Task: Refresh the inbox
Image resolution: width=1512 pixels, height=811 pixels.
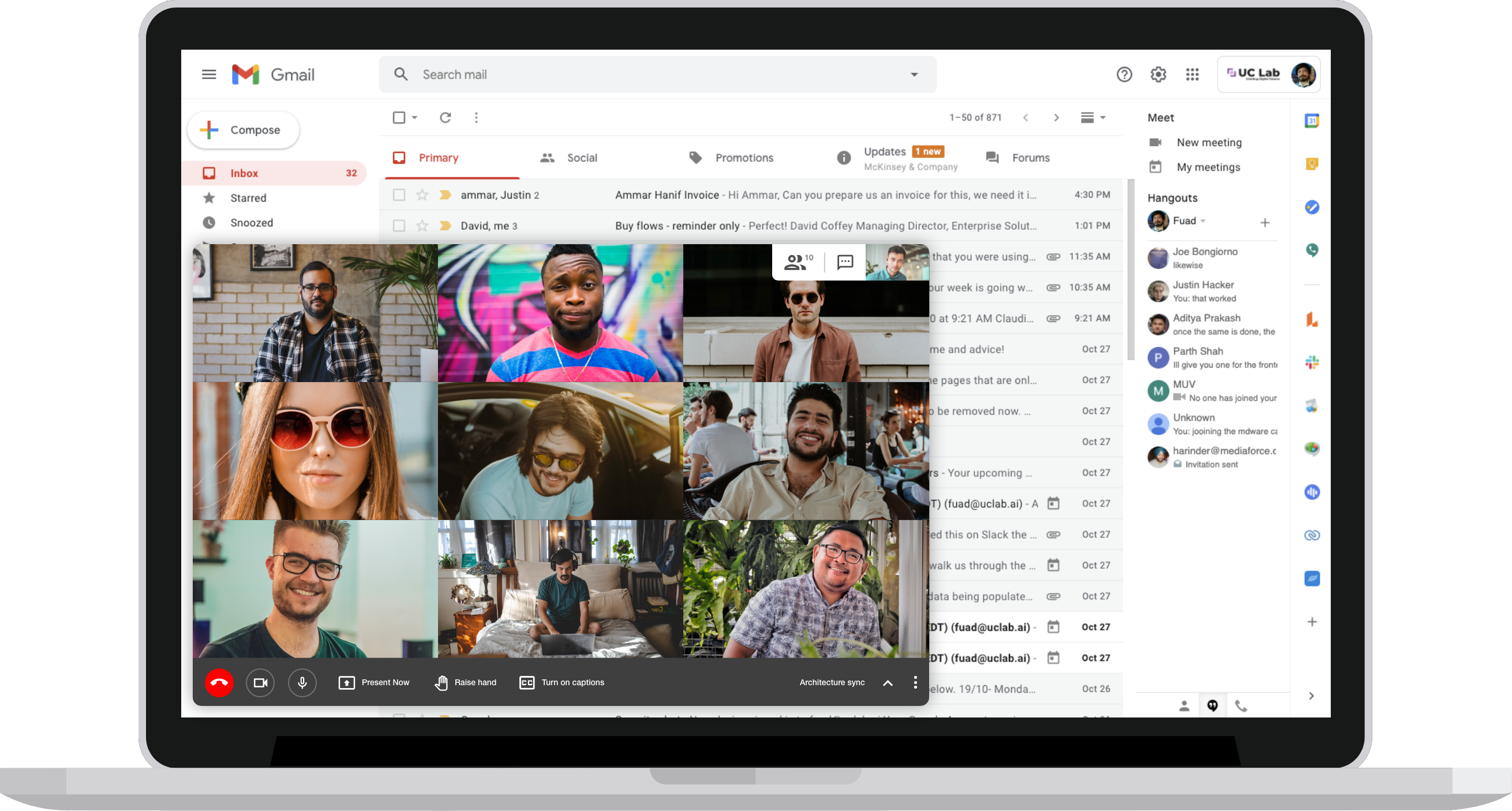Action: click(x=446, y=117)
